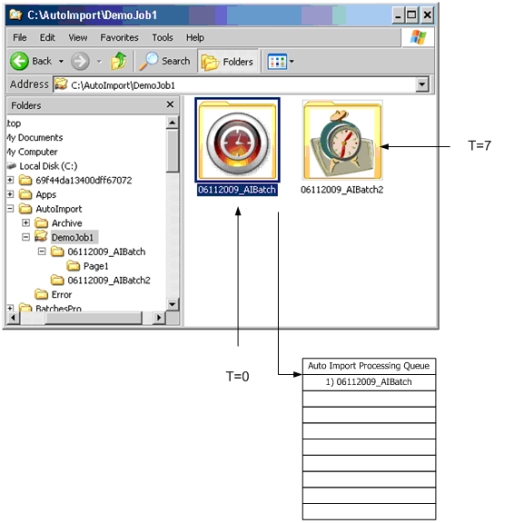Click the tree scroll down arrow
The height and width of the screenshot is (523, 524).
coord(172,304)
